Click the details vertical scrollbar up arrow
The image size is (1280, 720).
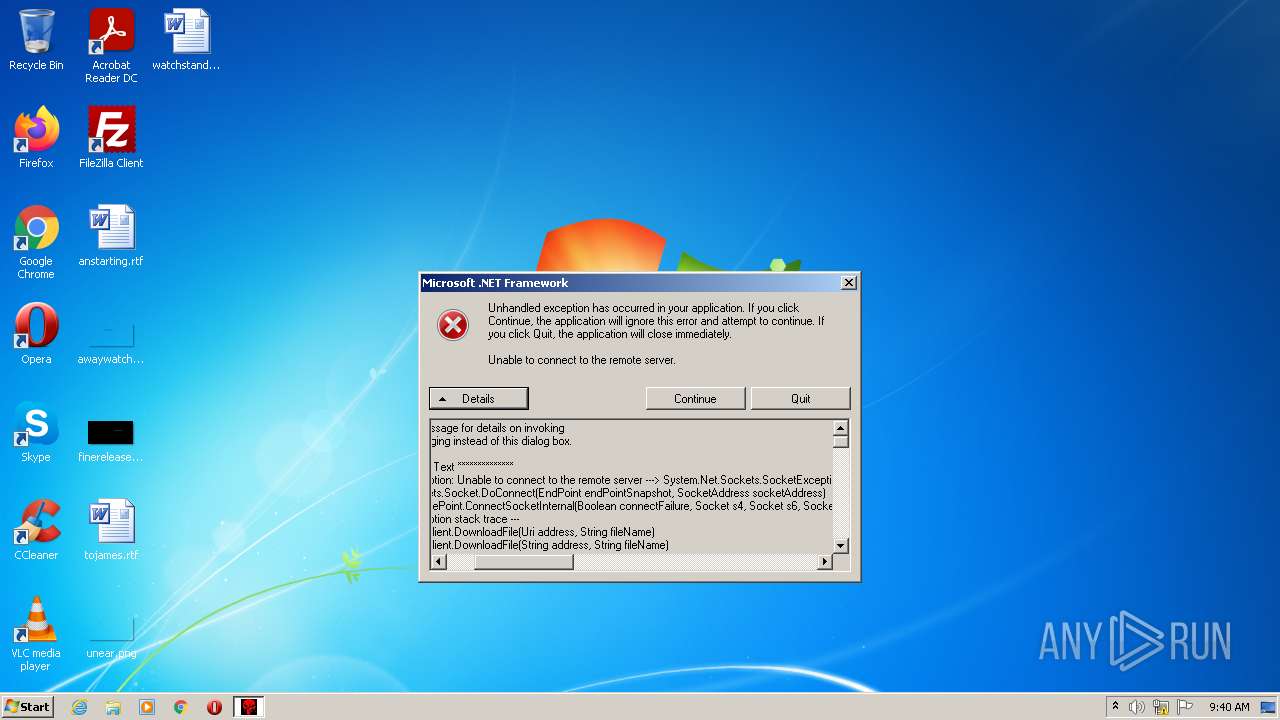(841, 427)
